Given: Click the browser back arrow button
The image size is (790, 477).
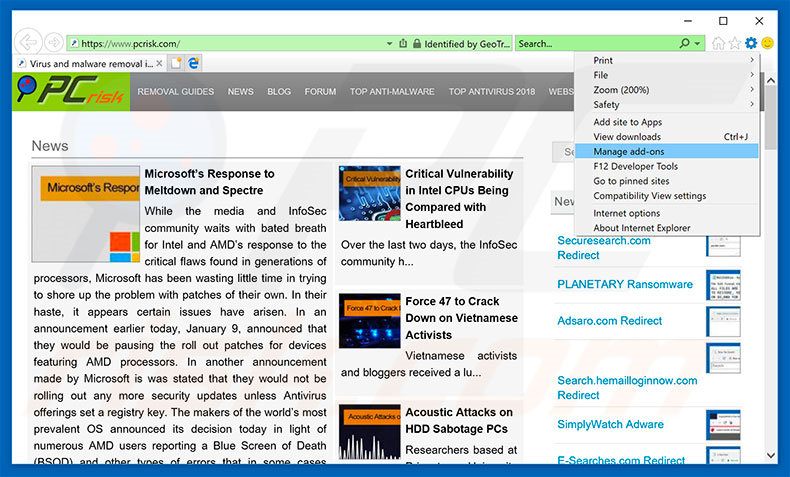Looking at the screenshot, I should point(27,43).
